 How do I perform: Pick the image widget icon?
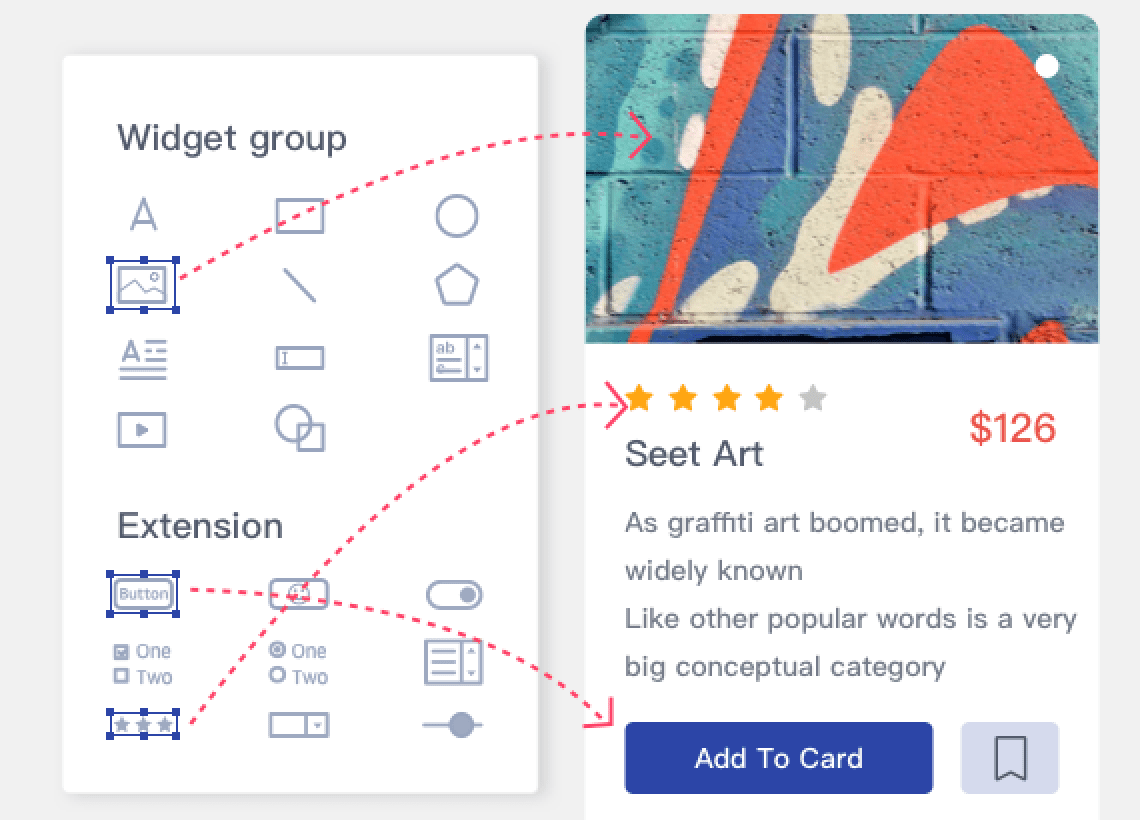click(143, 285)
